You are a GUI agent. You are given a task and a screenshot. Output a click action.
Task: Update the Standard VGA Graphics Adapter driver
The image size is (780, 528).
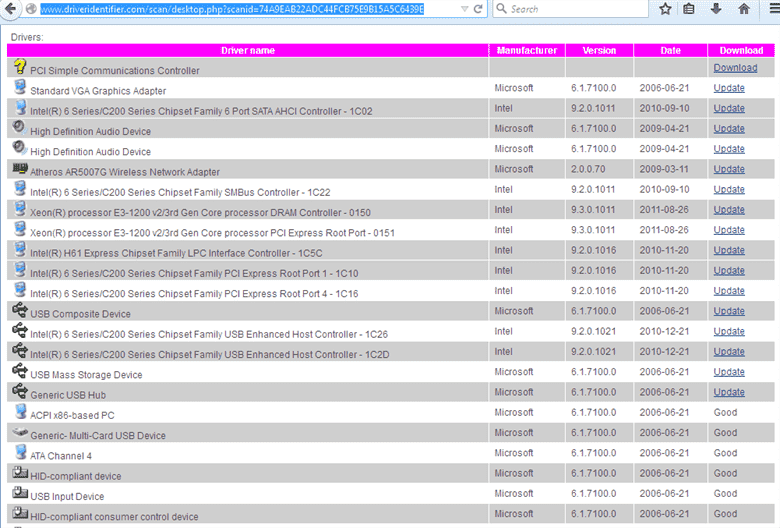point(729,88)
